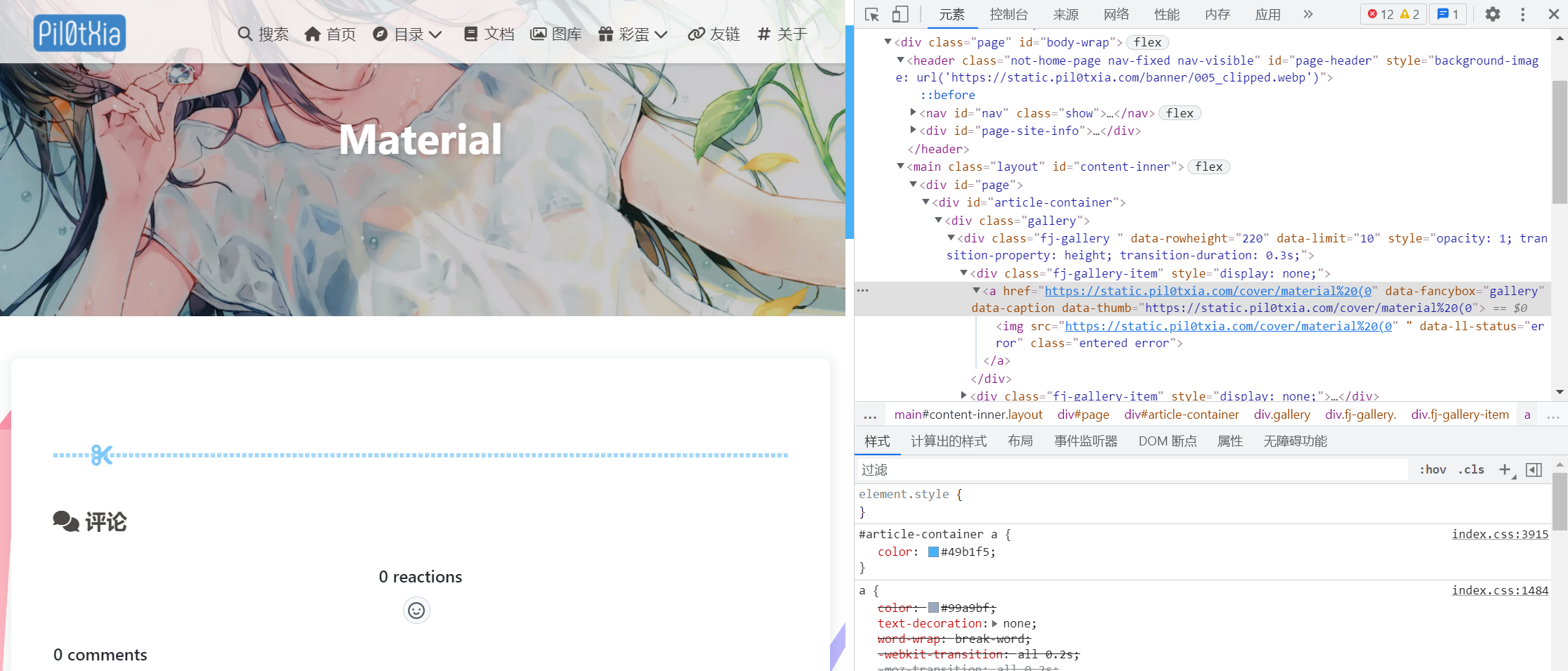
Task: Click the 首页 home icon in the navbar
Action: tap(313, 34)
